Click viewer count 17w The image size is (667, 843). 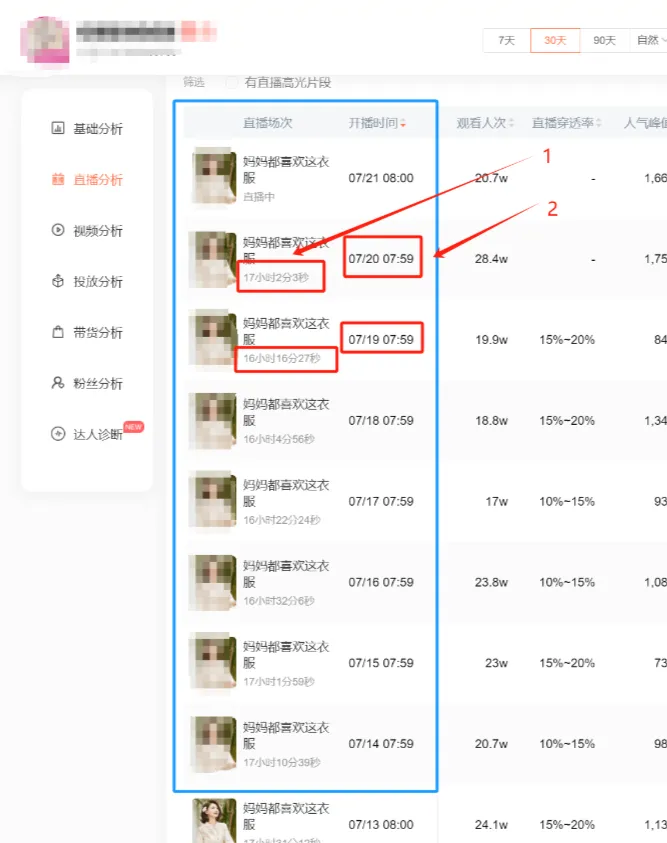(497, 502)
